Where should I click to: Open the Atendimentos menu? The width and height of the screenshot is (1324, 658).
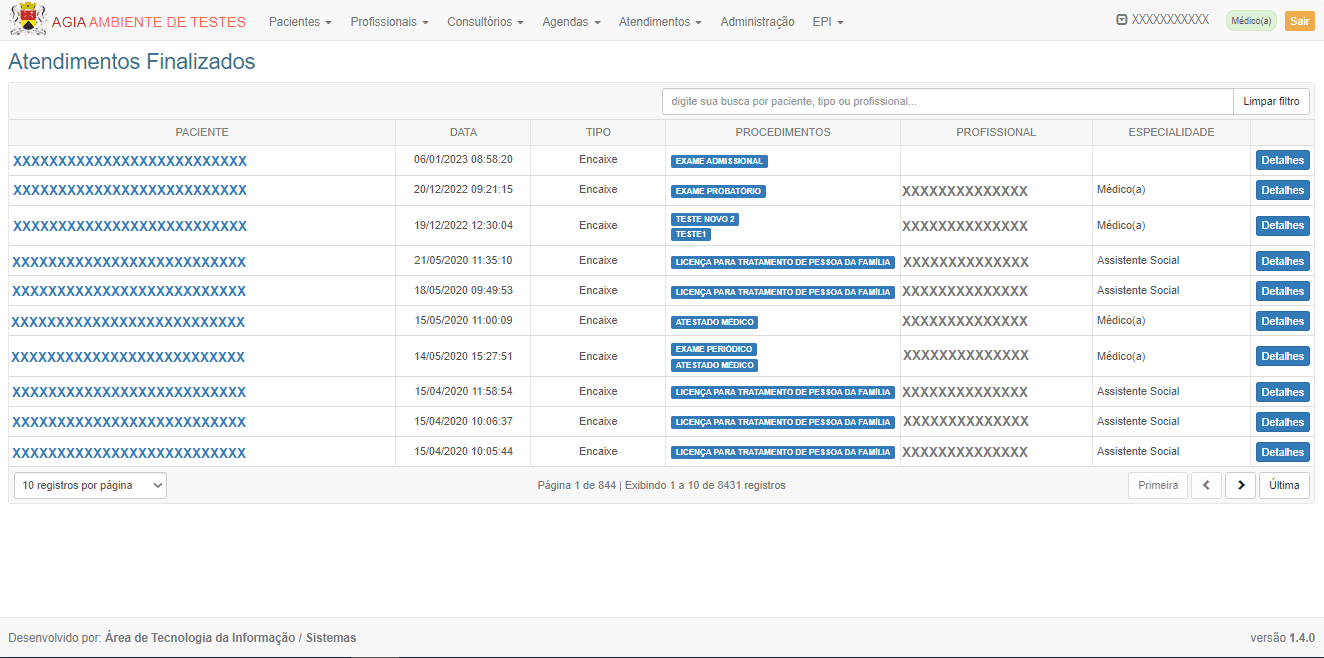point(660,22)
